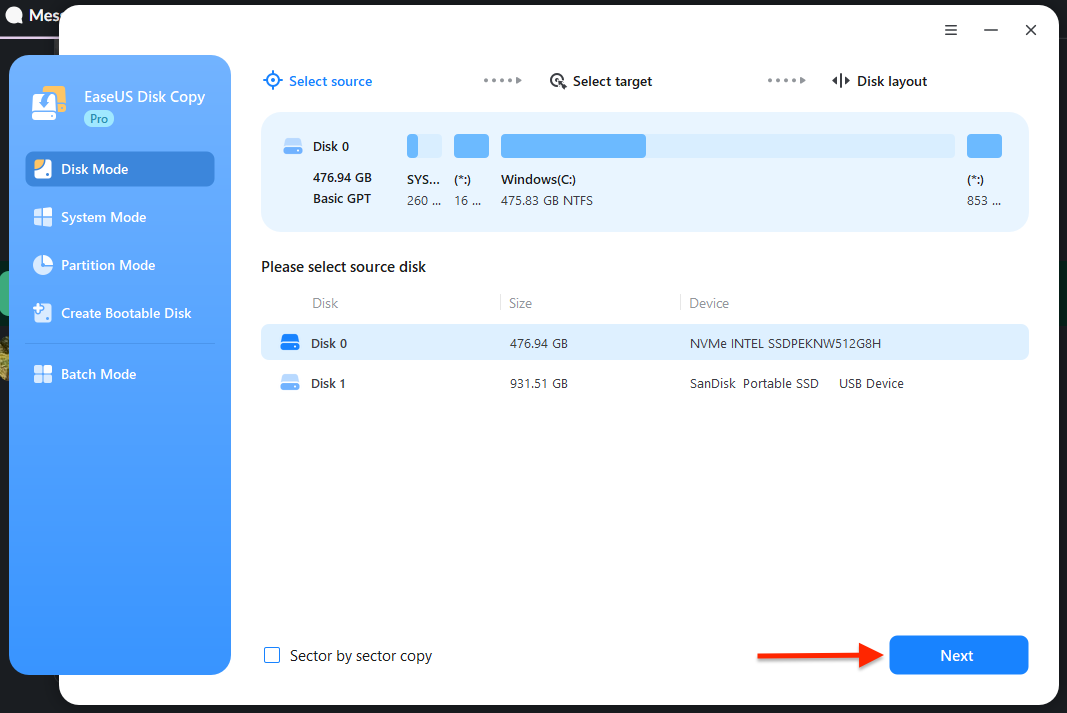Click the Select source step icon
The width and height of the screenshot is (1067, 713).
(x=272, y=80)
